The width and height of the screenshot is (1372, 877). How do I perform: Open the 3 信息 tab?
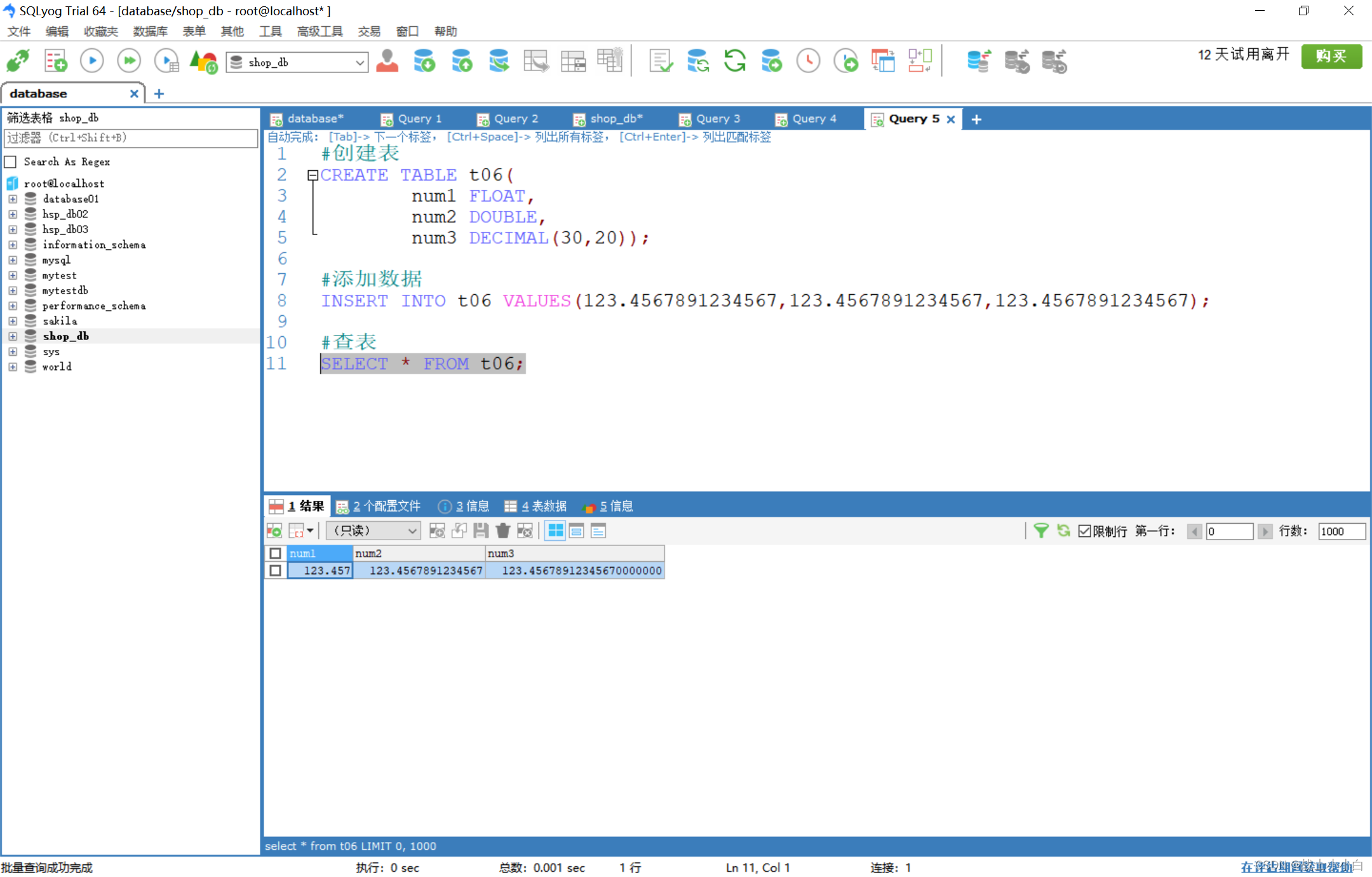tap(464, 506)
